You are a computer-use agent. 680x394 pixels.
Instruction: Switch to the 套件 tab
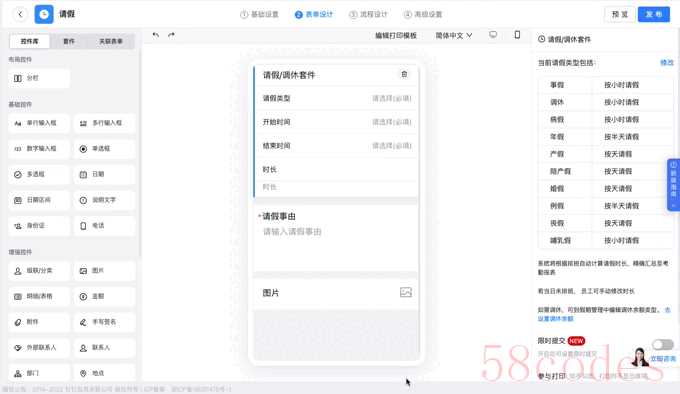(x=69, y=41)
